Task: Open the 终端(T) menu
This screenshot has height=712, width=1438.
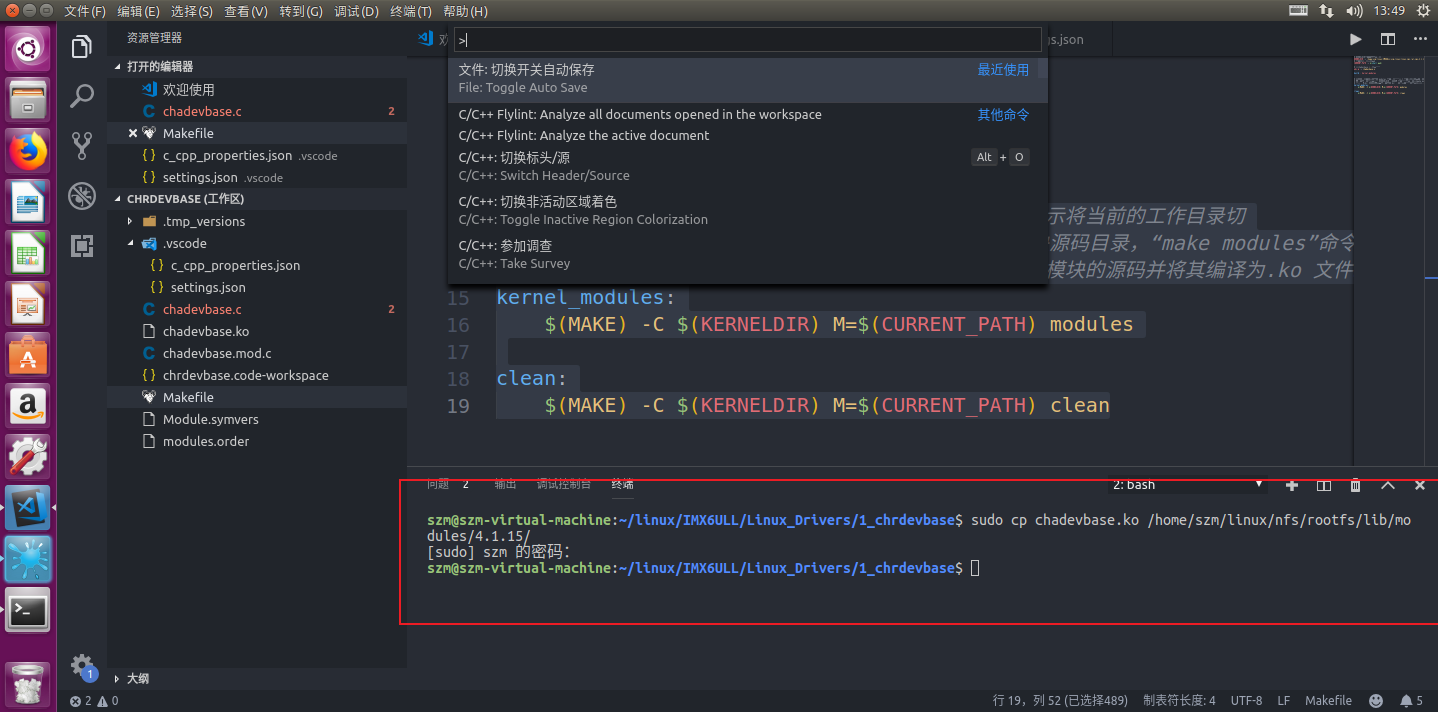Action: (411, 11)
